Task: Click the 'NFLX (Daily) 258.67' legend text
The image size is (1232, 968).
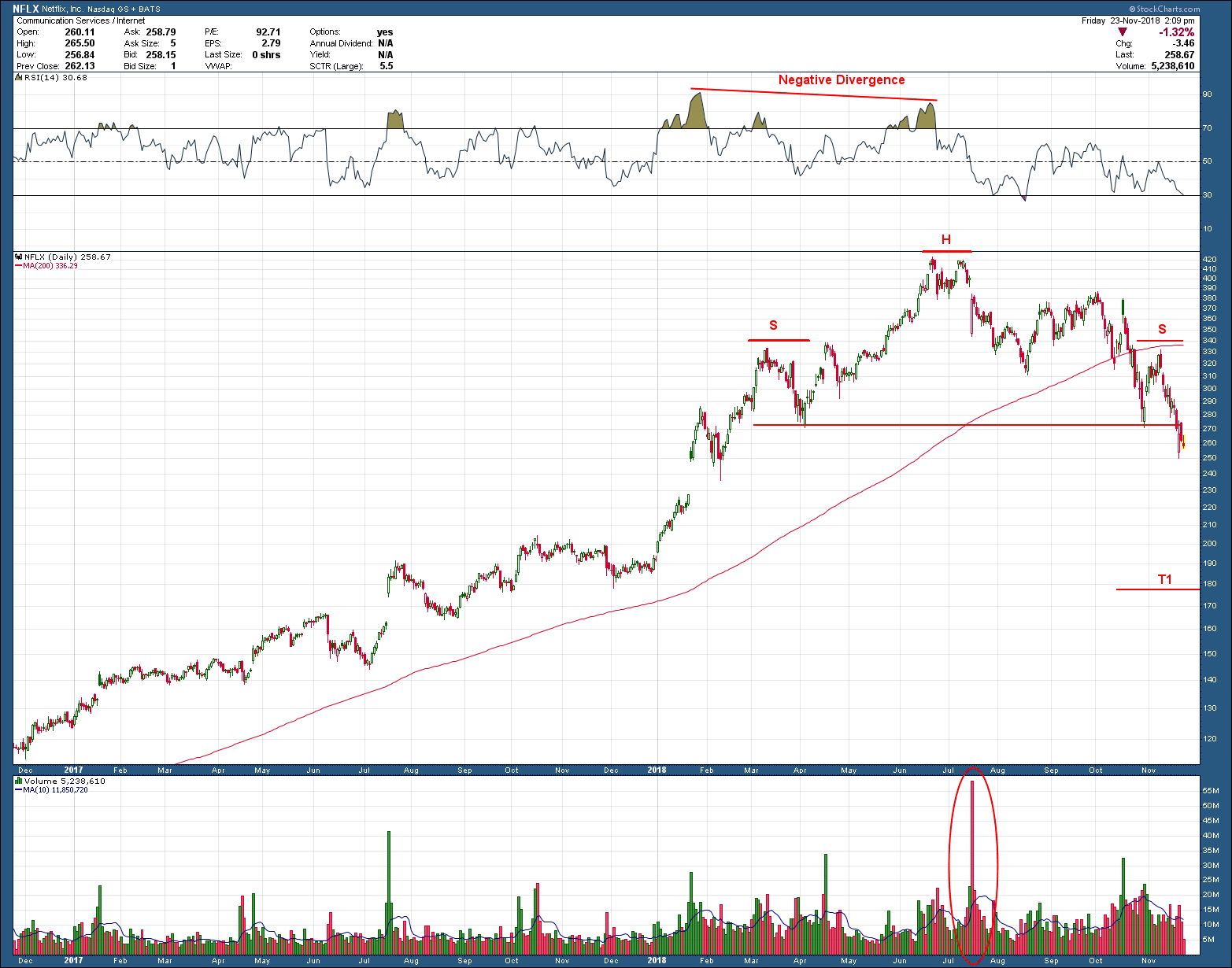Action: point(67,257)
